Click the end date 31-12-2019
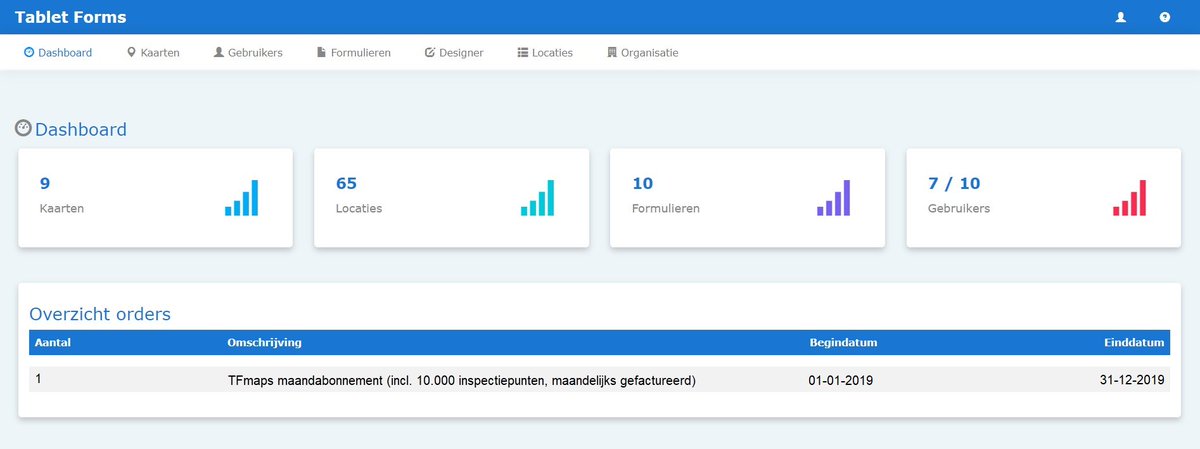 tap(1132, 380)
